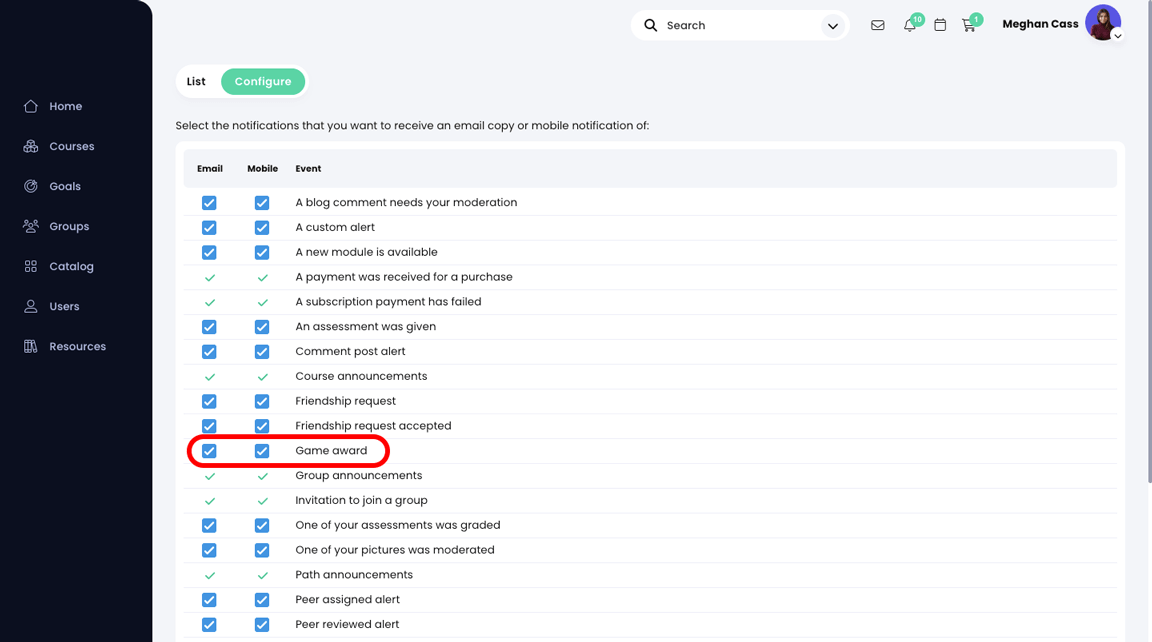Go to Home from the sidebar

coord(65,106)
